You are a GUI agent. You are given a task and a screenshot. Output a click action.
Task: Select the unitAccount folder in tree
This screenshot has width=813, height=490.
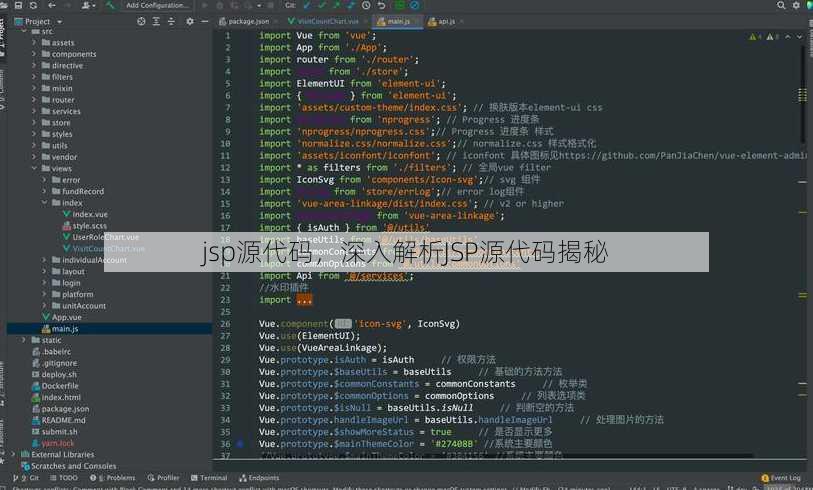[x=79, y=305]
